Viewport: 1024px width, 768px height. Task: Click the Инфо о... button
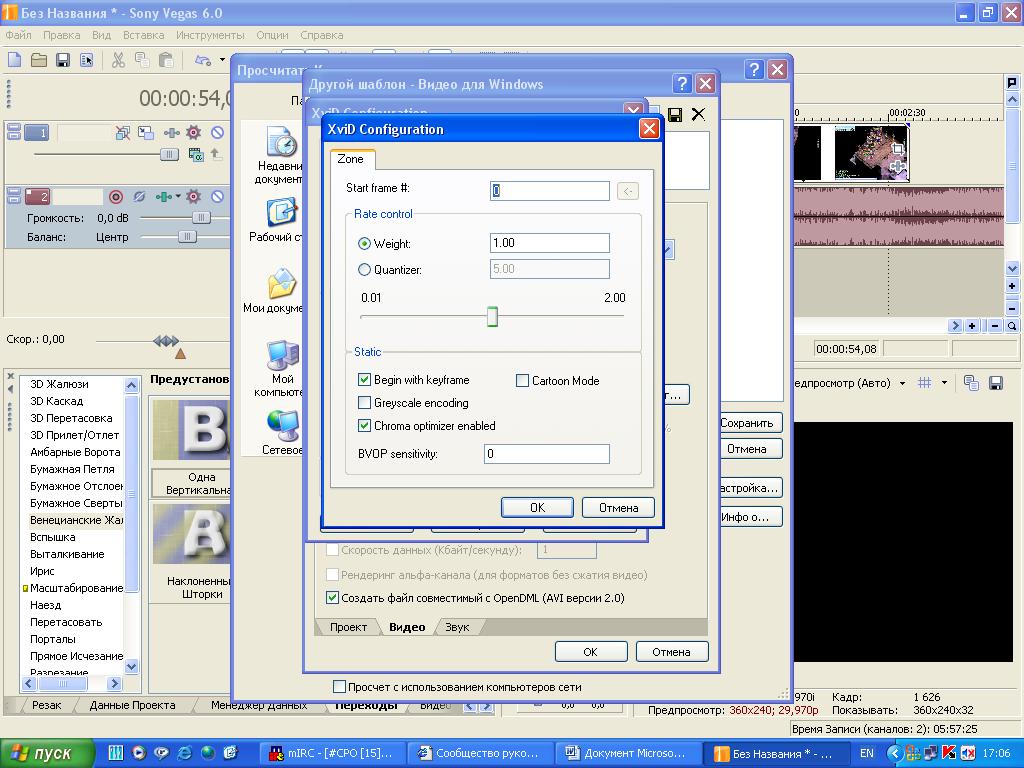point(750,517)
